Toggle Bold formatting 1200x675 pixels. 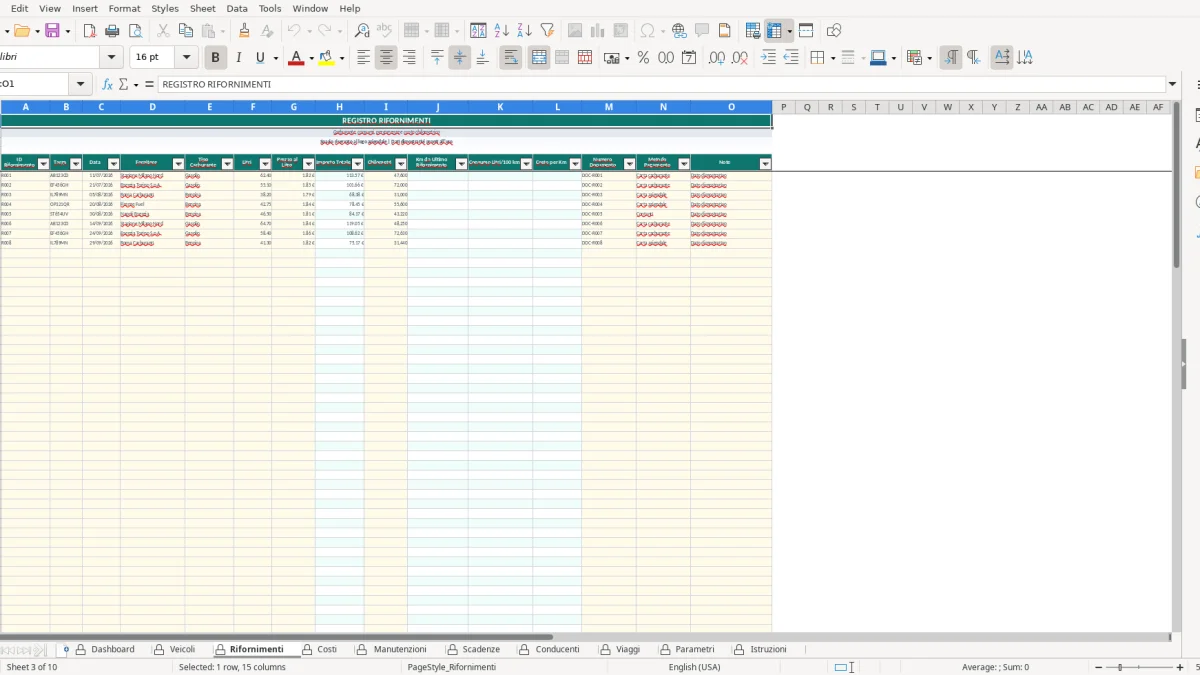(x=215, y=58)
